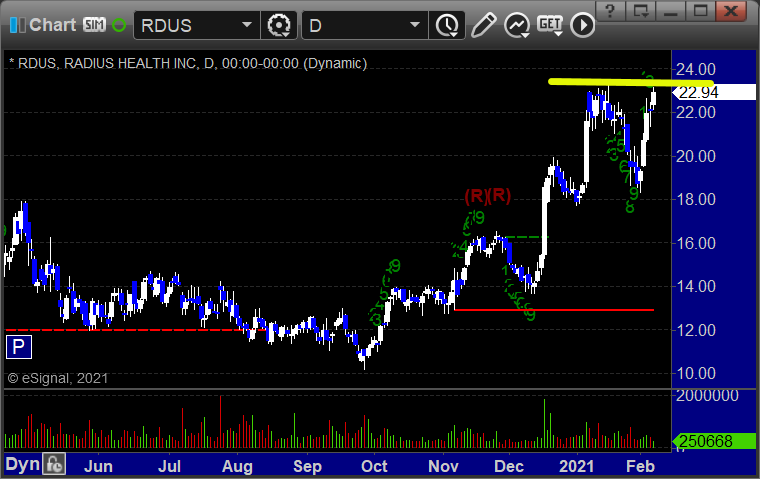Click the Aug label on time axis
The image size is (760, 479).
pyautogui.click(x=237, y=466)
